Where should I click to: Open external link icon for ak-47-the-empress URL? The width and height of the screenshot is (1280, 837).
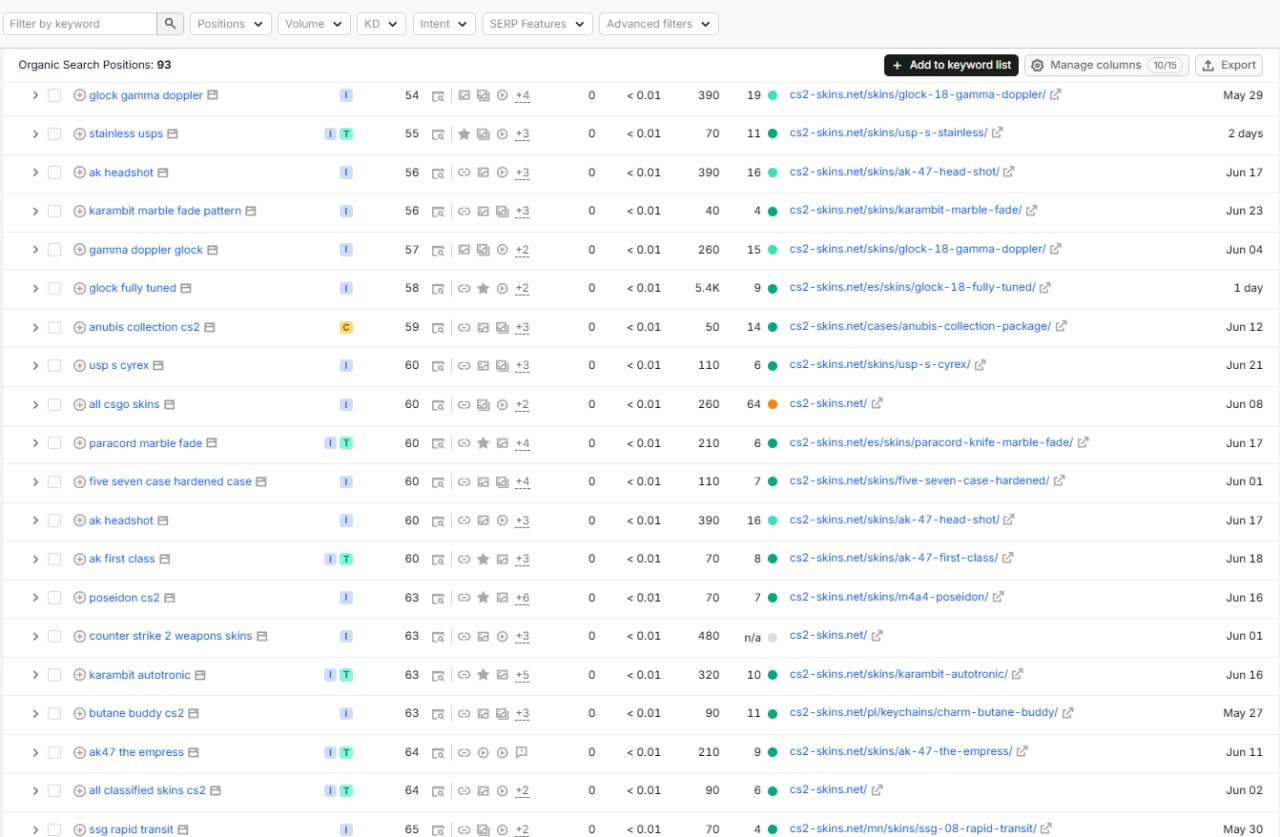click(1022, 752)
